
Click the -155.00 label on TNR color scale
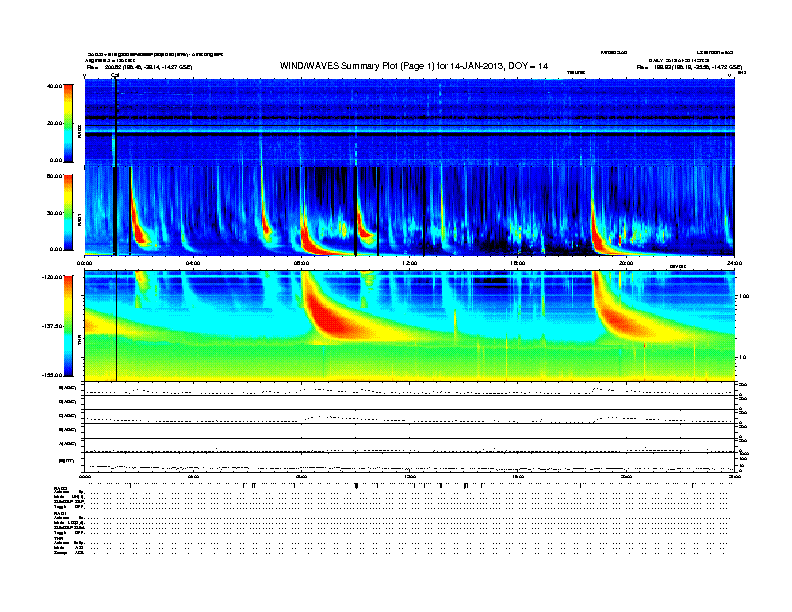point(52,375)
